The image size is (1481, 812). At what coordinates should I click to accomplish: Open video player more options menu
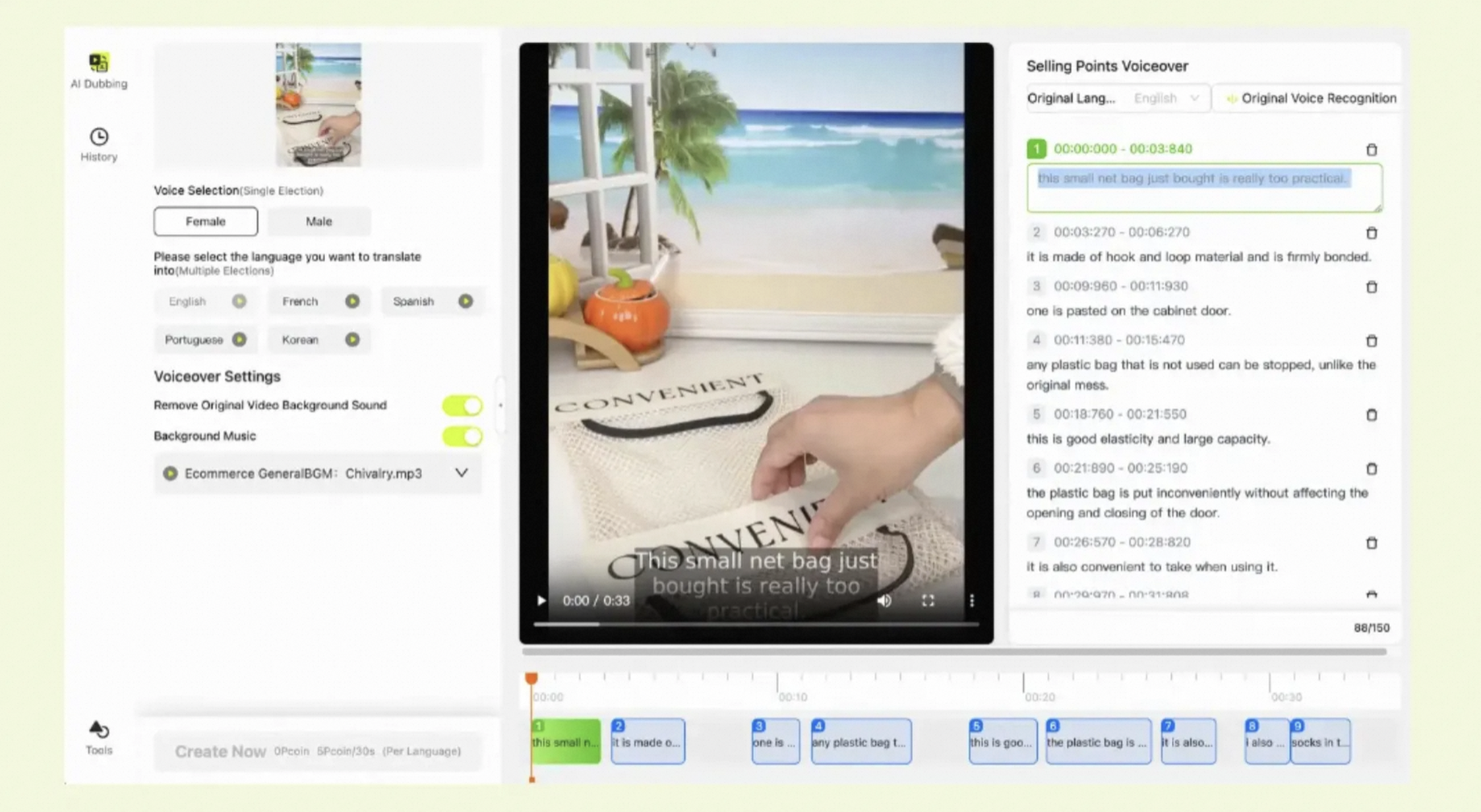(x=971, y=600)
